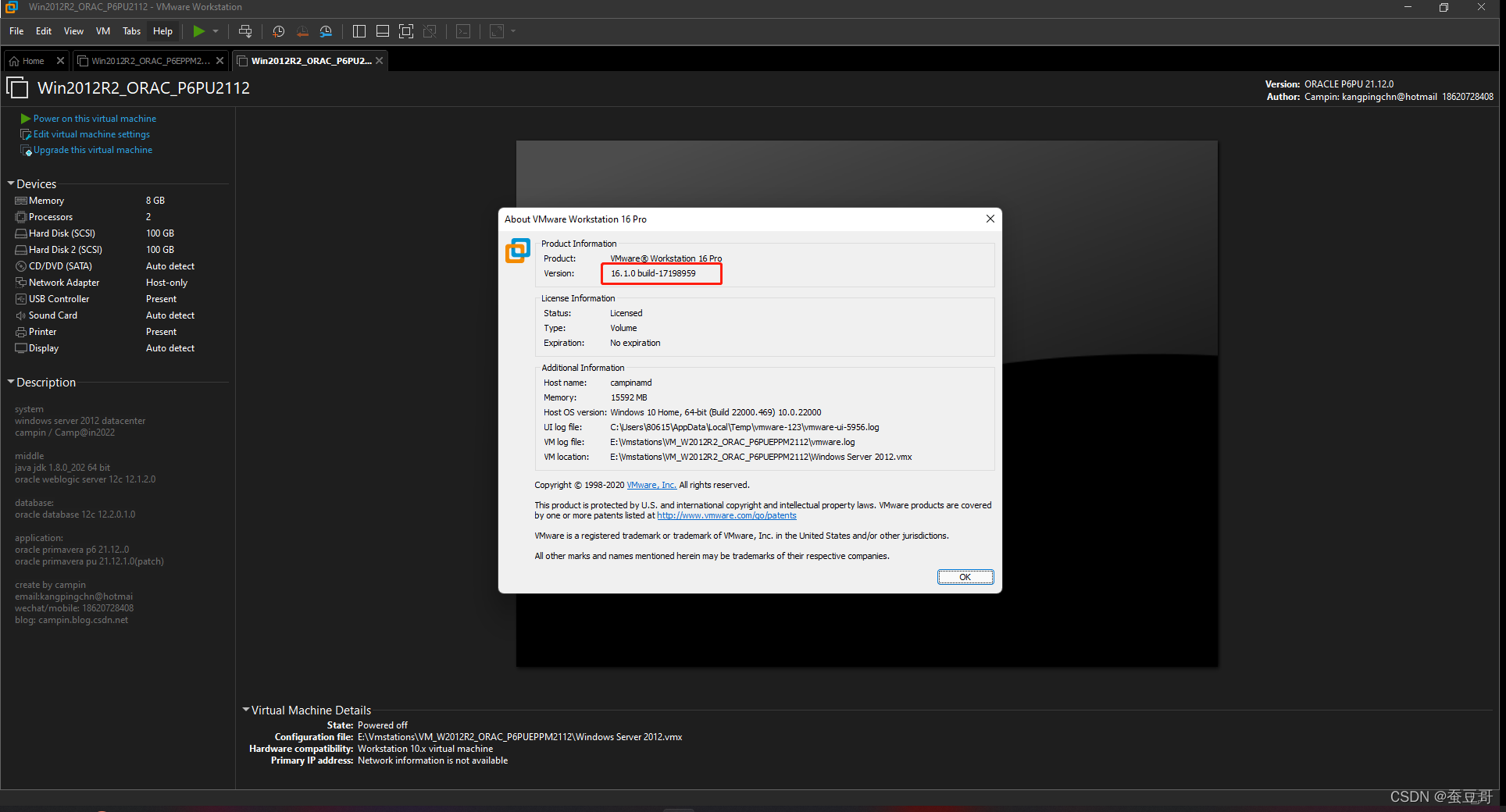Enter full screen mode via toolbar icon

pos(406,31)
